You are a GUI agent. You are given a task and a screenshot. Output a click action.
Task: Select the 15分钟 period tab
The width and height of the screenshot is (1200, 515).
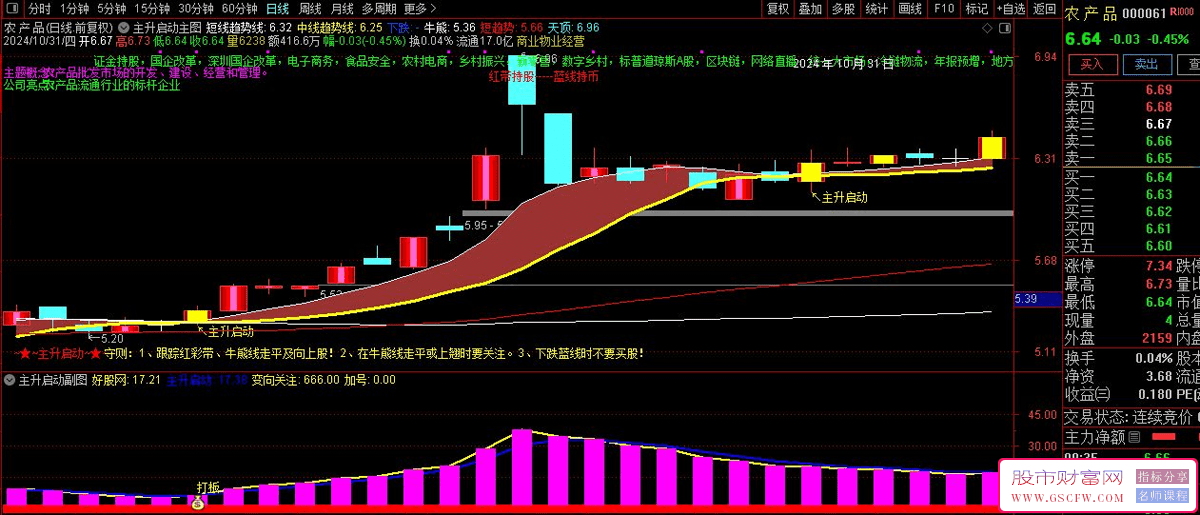(x=153, y=9)
